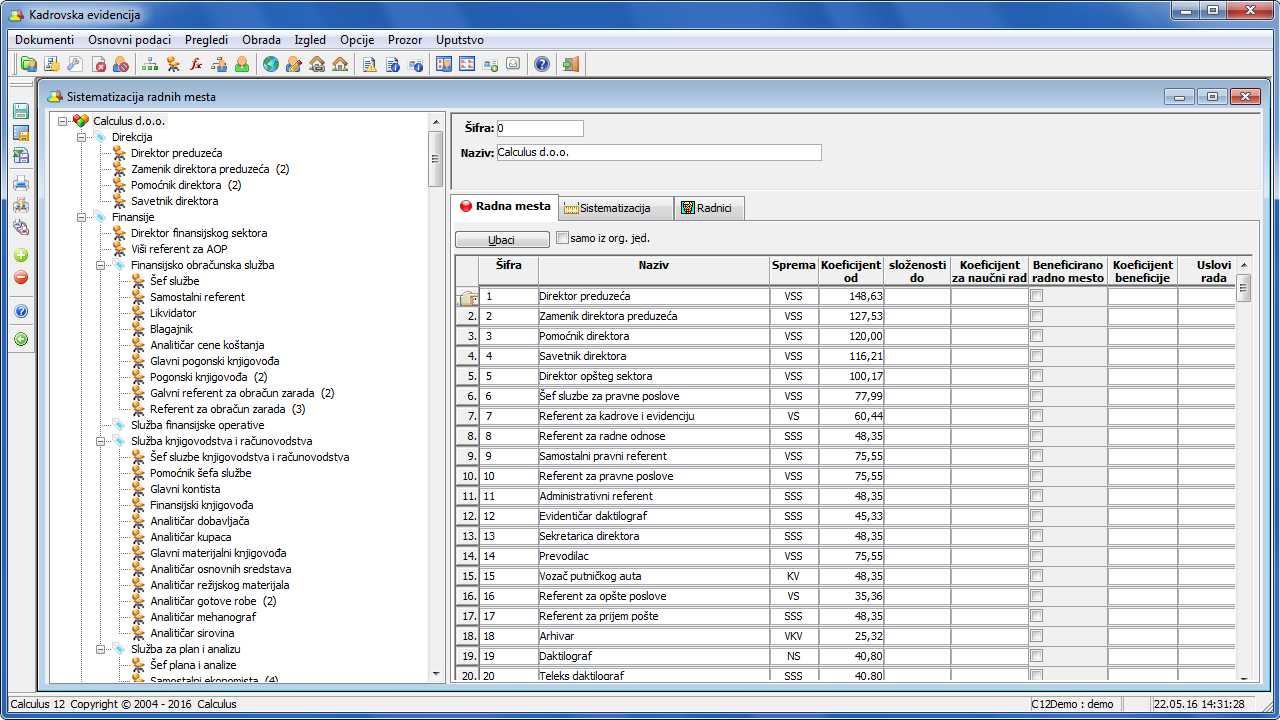
Task: Click the green folder with person toolbar icon
Action: [29, 65]
